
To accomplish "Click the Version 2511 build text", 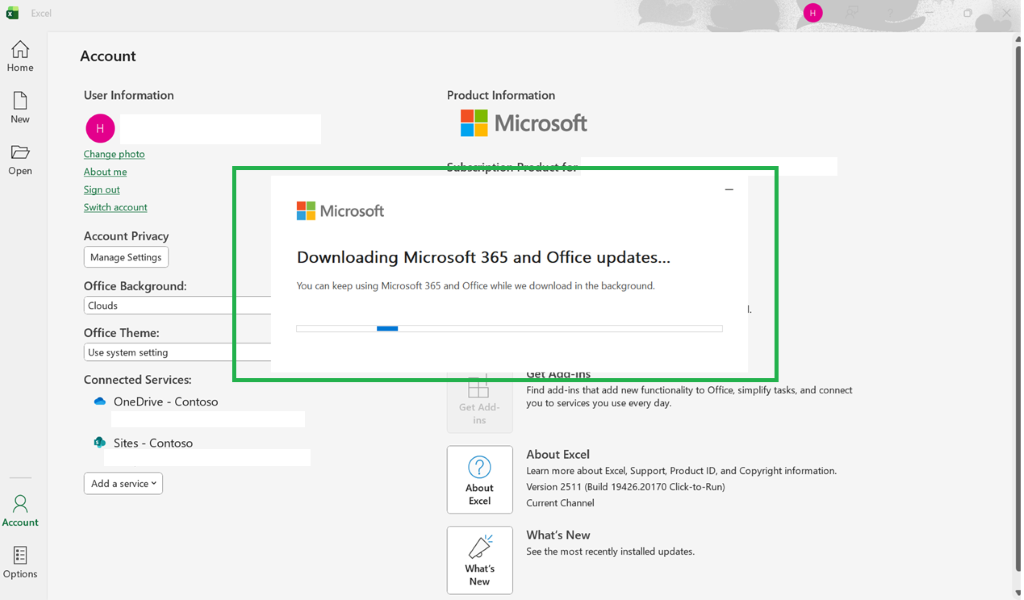I will (626, 486).
